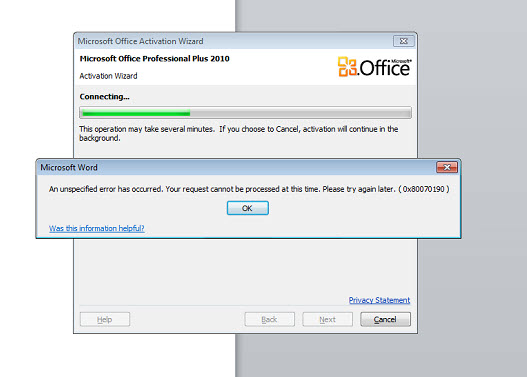Click the 'Activation Wizard' subtitle text
The width and height of the screenshot is (527, 377).
click(108, 76)
